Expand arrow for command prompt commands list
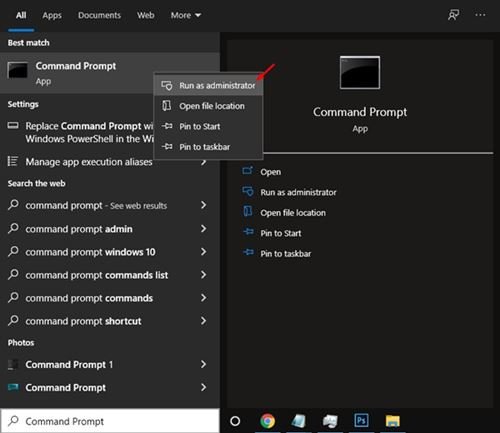Viewport: 500px width, 433px height. (203, 274)
